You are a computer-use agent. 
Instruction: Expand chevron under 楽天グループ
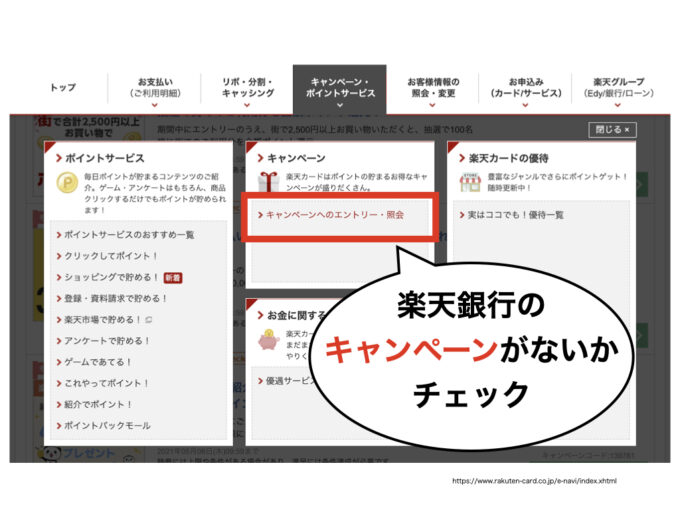coord(618,105)
